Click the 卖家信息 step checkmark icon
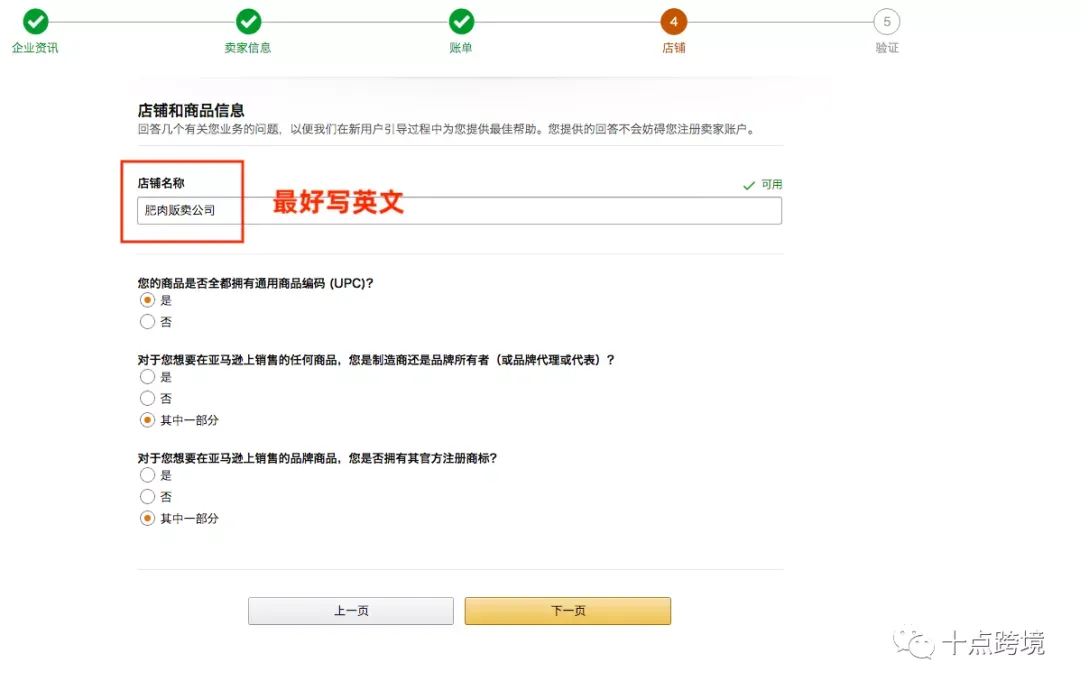Image resolution: width=1080 pixels, height=690 pixels. coord(248,21)
